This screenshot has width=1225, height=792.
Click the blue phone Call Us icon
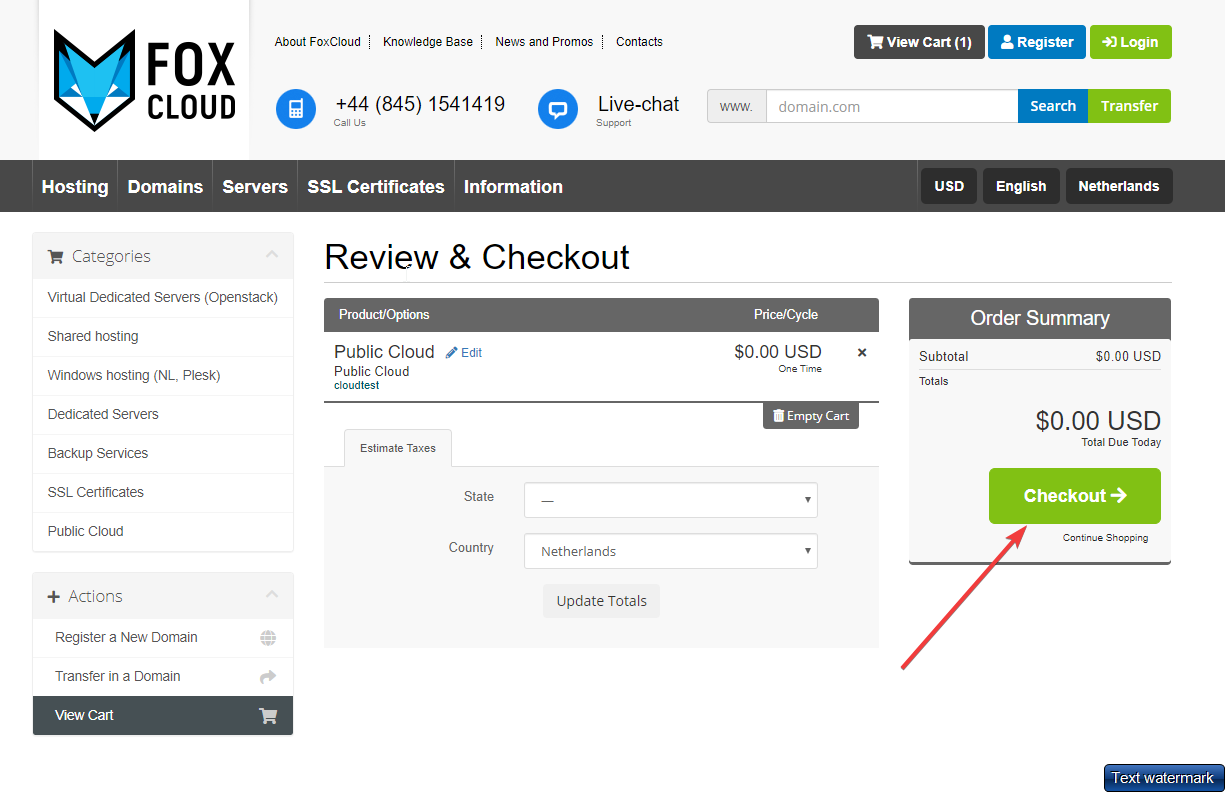[295, 109]
